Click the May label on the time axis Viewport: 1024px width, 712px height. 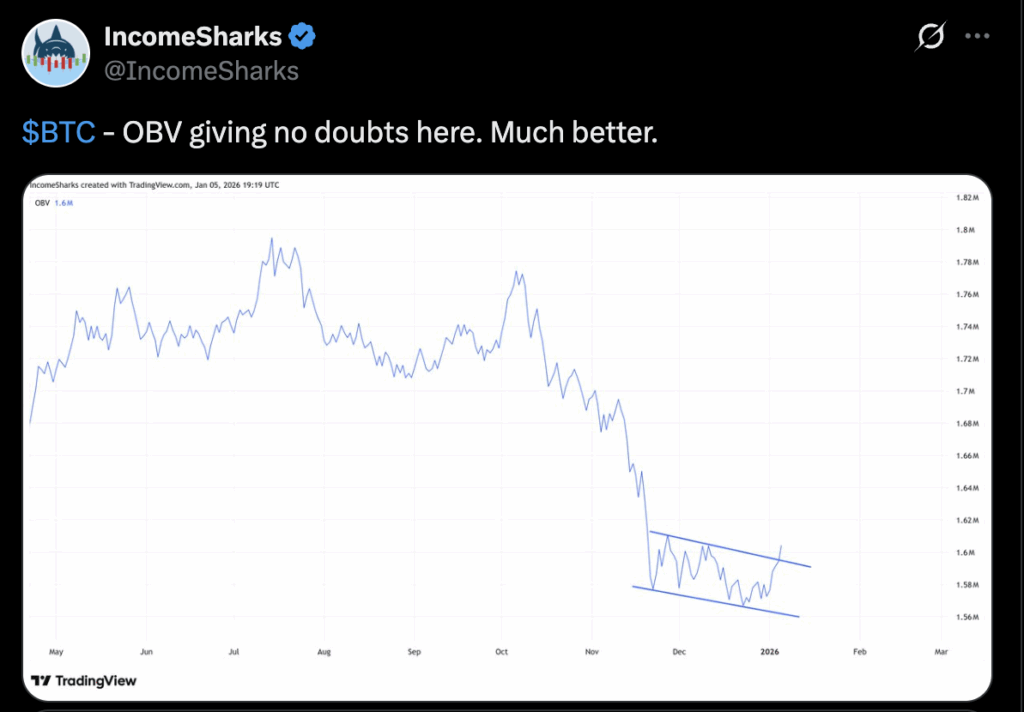coord(56,651)
